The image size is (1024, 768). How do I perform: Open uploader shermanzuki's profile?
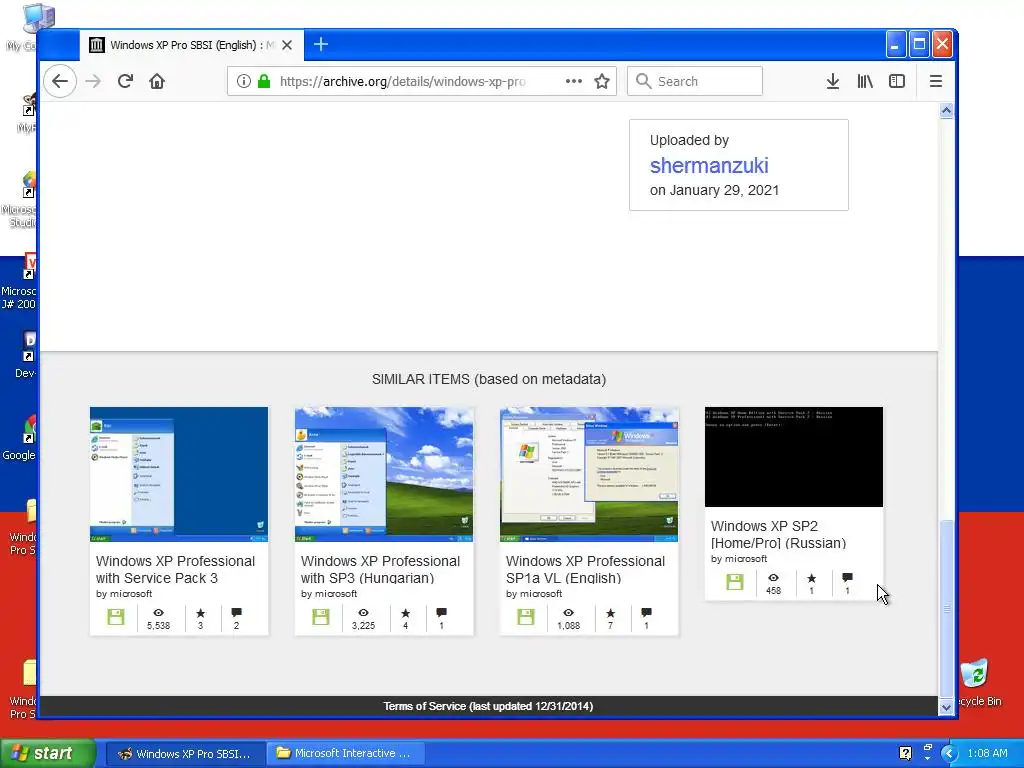pyautogui.click(x=709, y=165)
